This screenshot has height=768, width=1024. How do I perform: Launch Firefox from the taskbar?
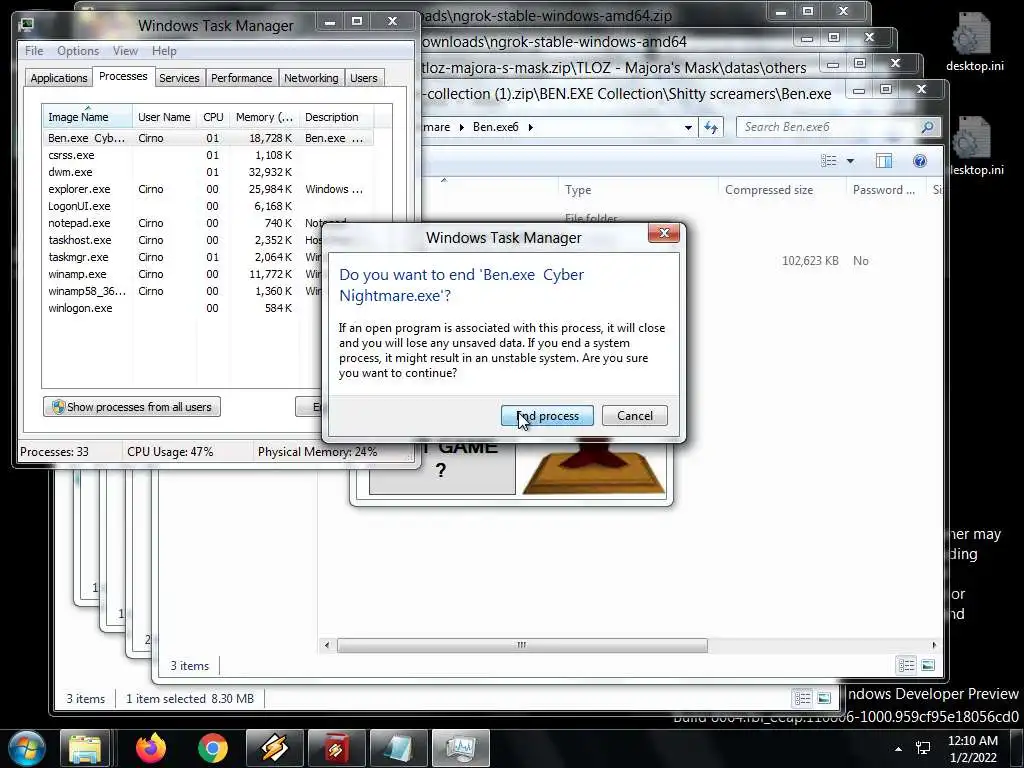click(x=151, y=748)
